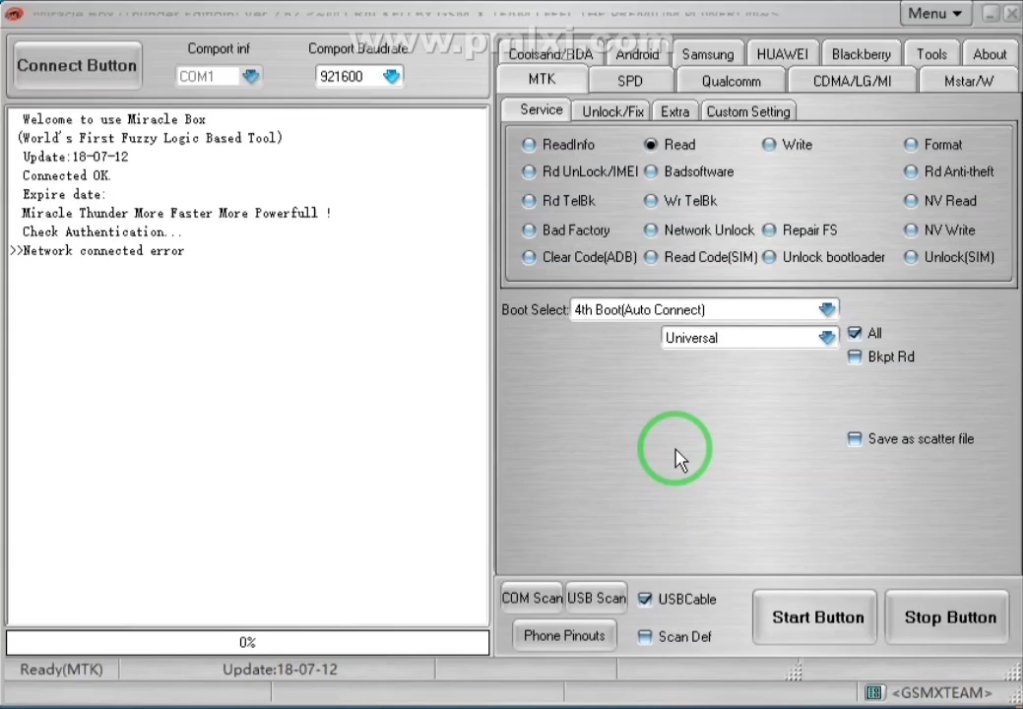Toggle the USBCable checkbox
The image size is (1023, 709).
645,599
